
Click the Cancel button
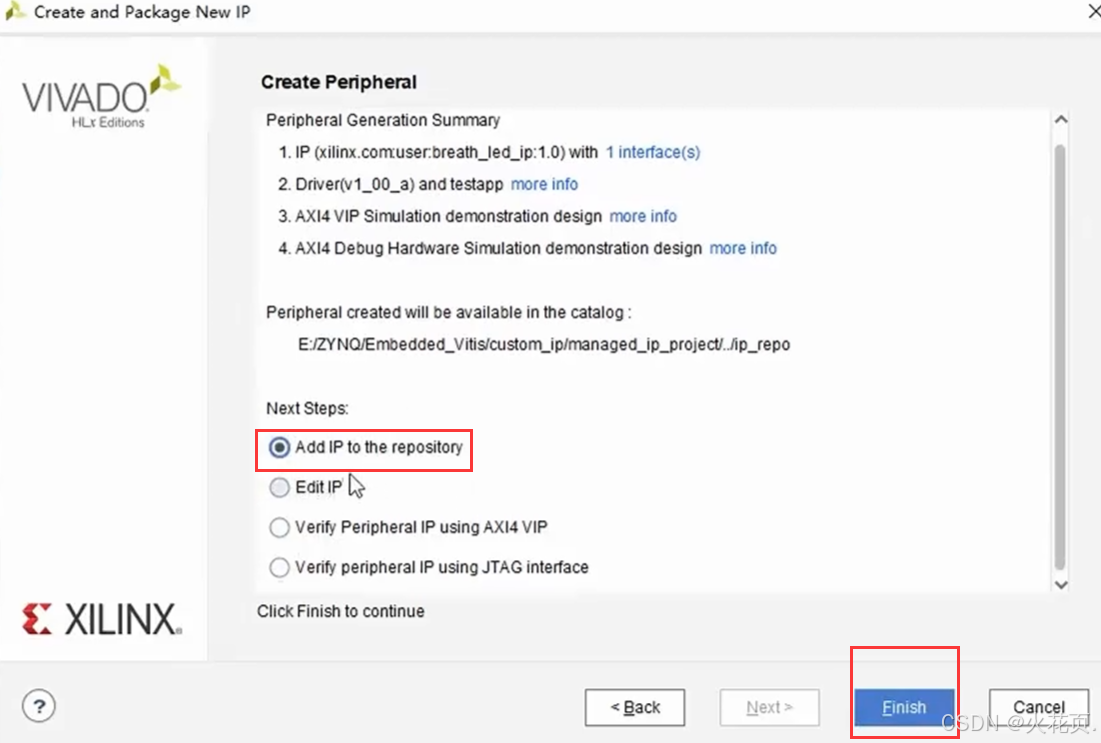click(1039, 707)
